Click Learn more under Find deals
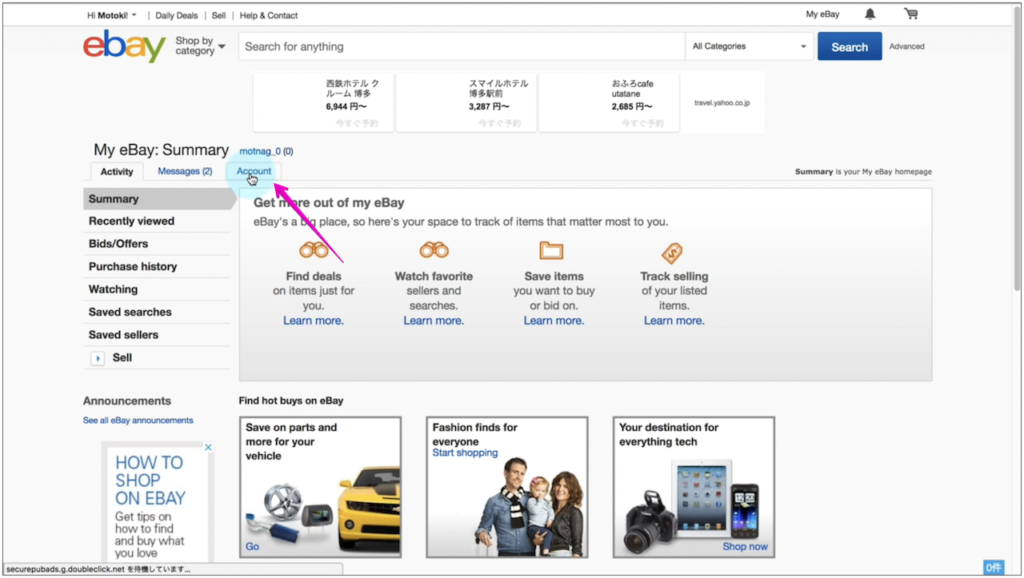The image size is (1024, 578). coord(313,321)
